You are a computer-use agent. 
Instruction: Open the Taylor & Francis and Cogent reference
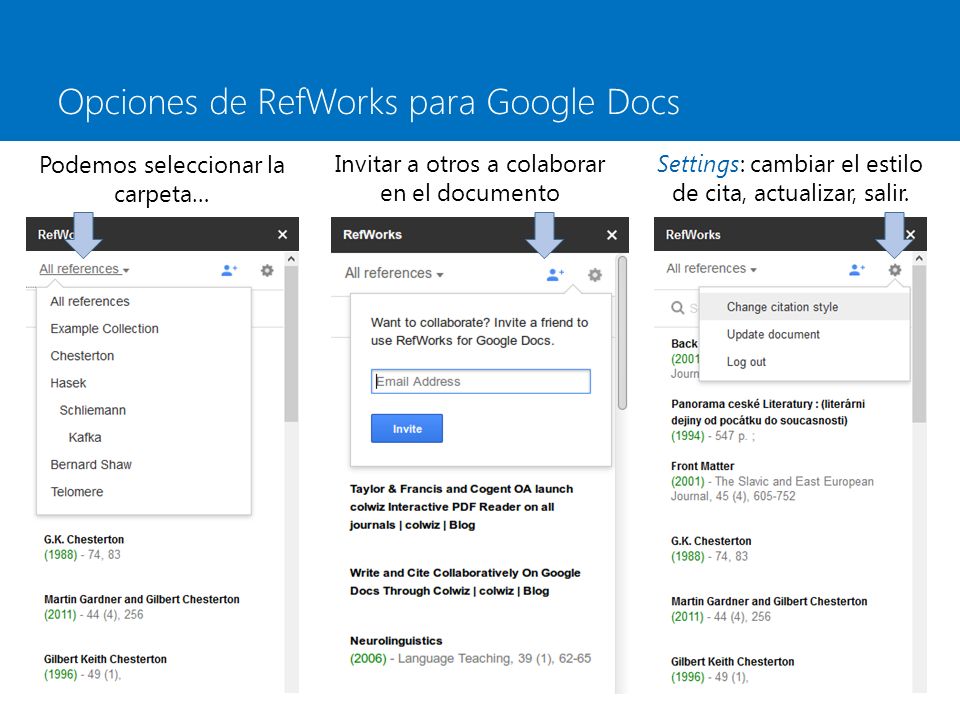(x=462, y=507)
